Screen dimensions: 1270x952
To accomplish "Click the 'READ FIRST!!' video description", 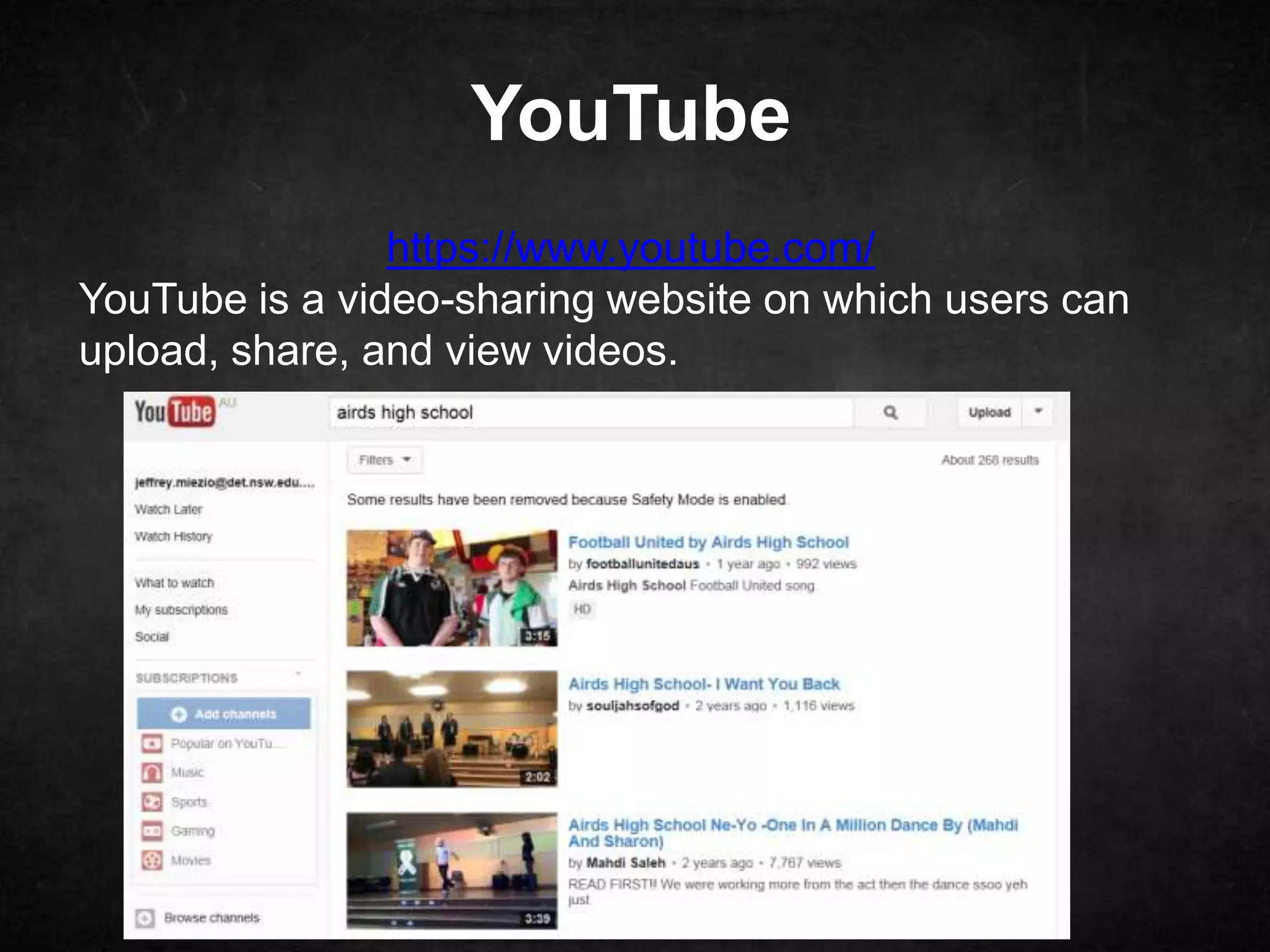I will pos(797,892).
